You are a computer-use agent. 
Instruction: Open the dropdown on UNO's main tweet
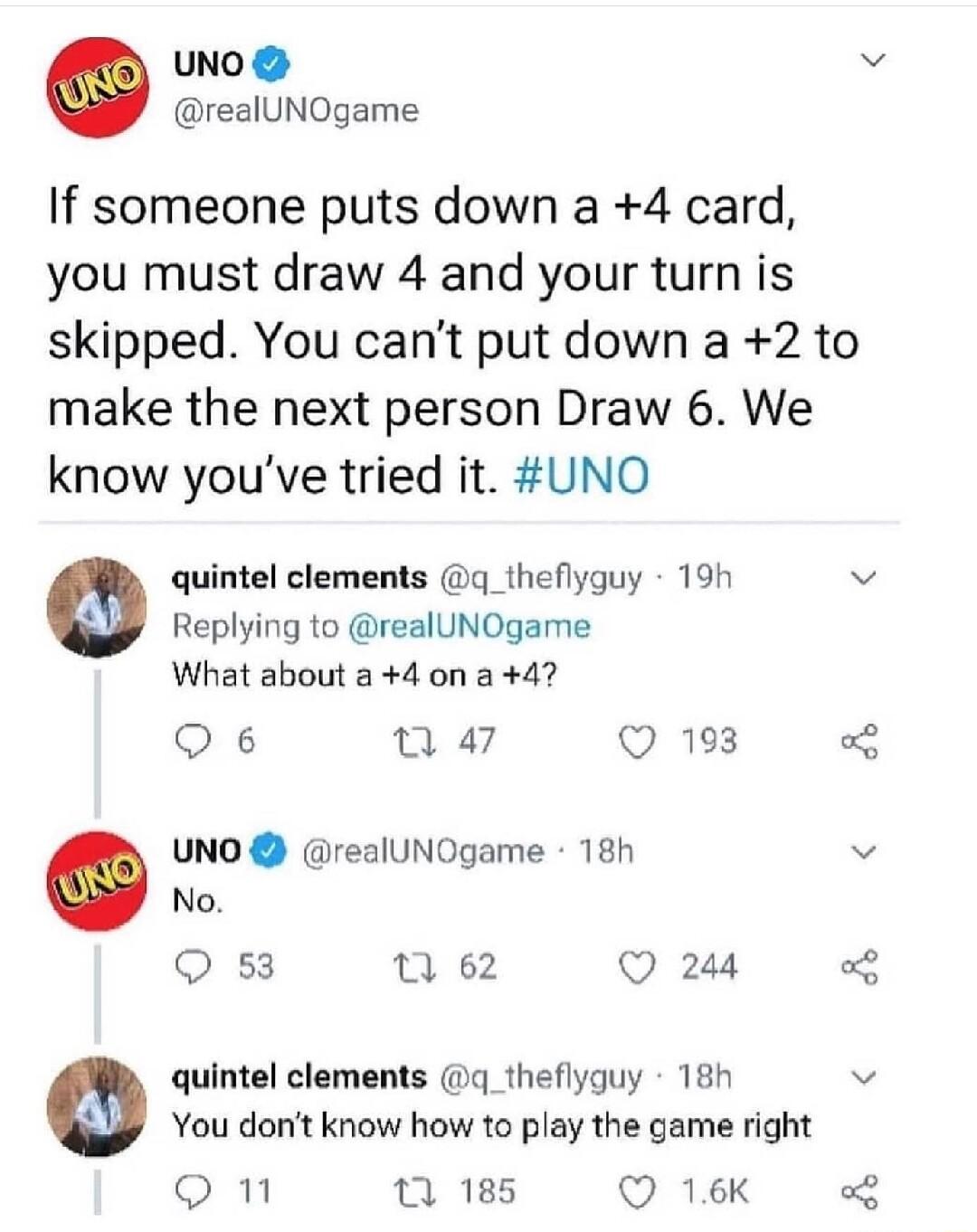(871, 57)
